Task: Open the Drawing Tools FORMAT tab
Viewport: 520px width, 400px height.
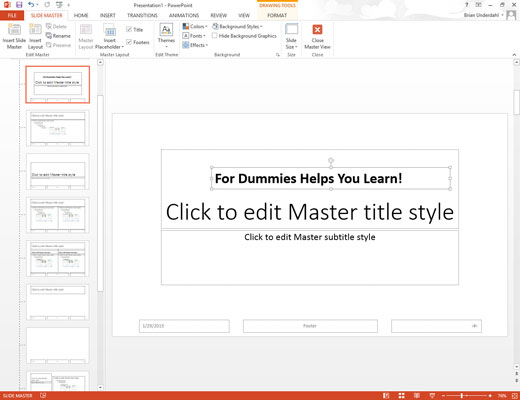Action: [277, 15]
